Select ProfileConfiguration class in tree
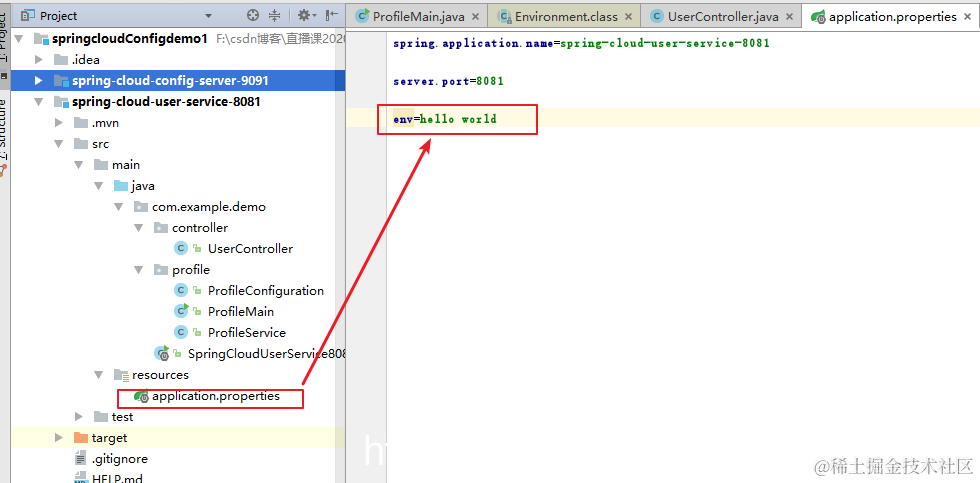Viewport: 980px width, 483px height. click(x=266, y=291)
